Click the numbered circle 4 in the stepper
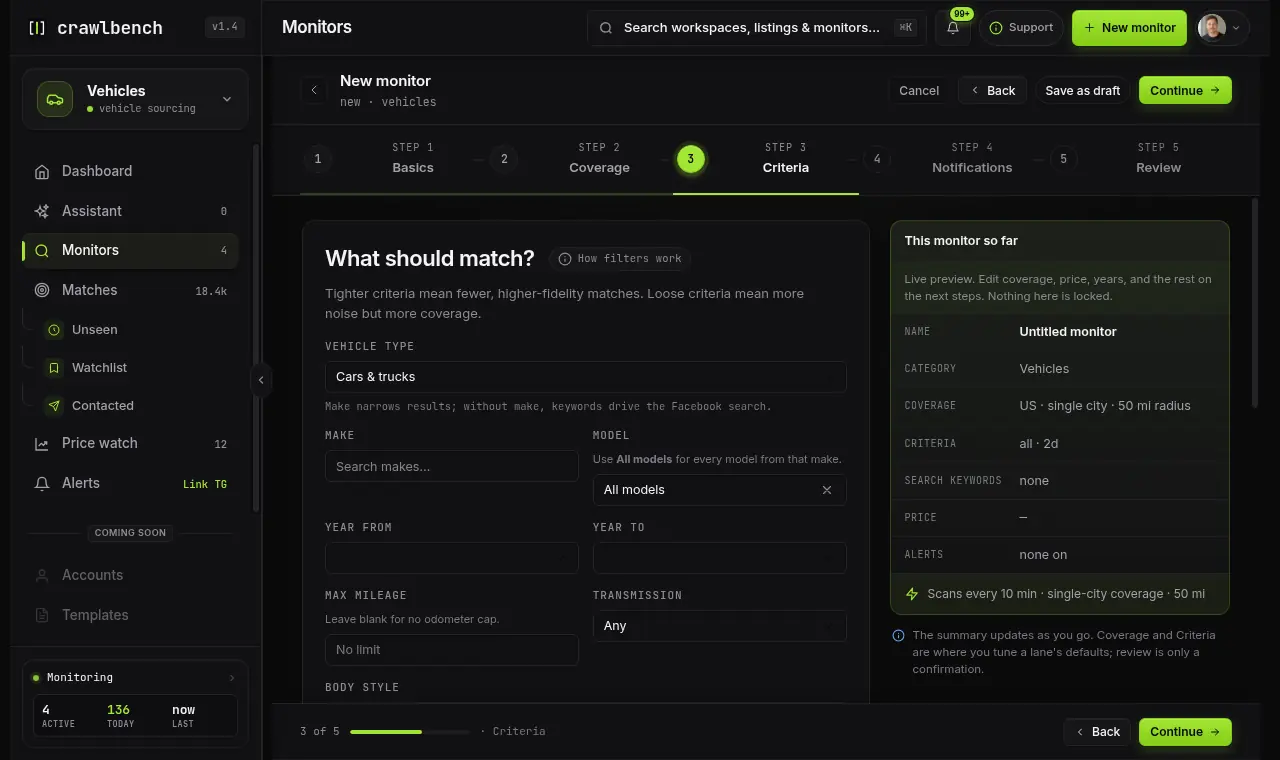The height and width of the screenshot is (760, 1280). 877,159
